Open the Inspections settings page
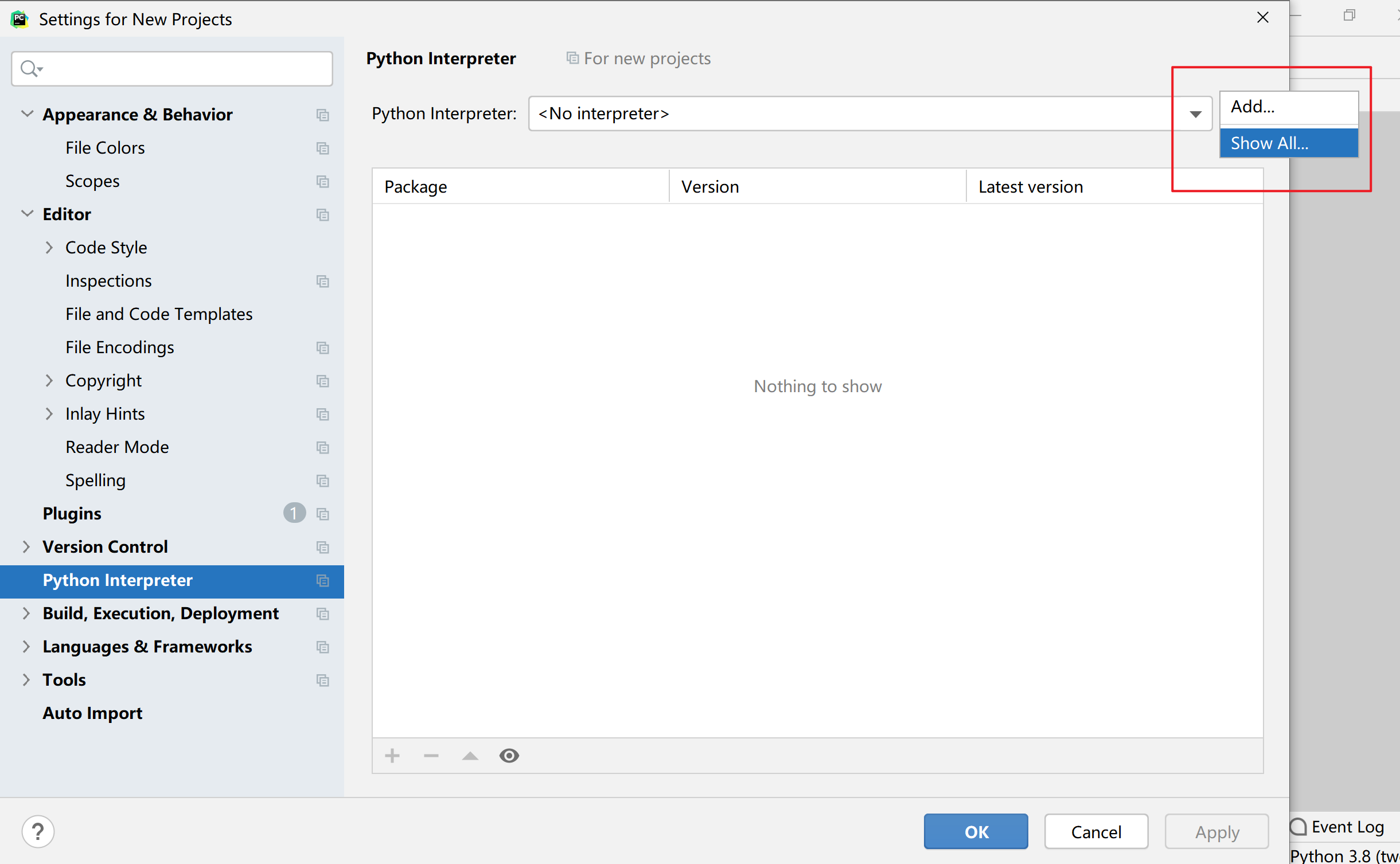The height and width of the screenshot is (864, 1400). click(108, 281)
